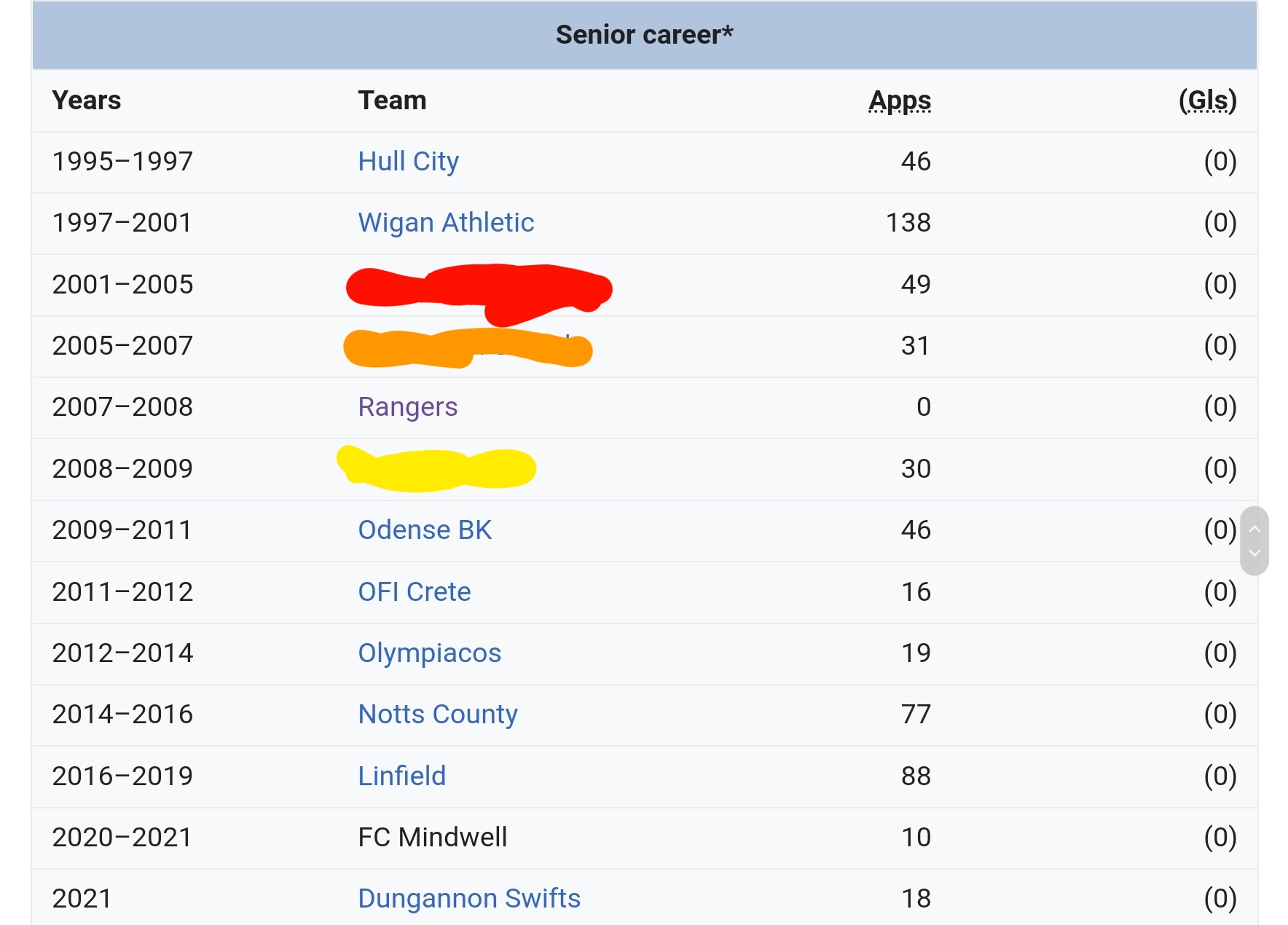Click the orange scribble in the 2005–2007 row
The width and height of the screenshot is (1288, 925).
point(466,348)
